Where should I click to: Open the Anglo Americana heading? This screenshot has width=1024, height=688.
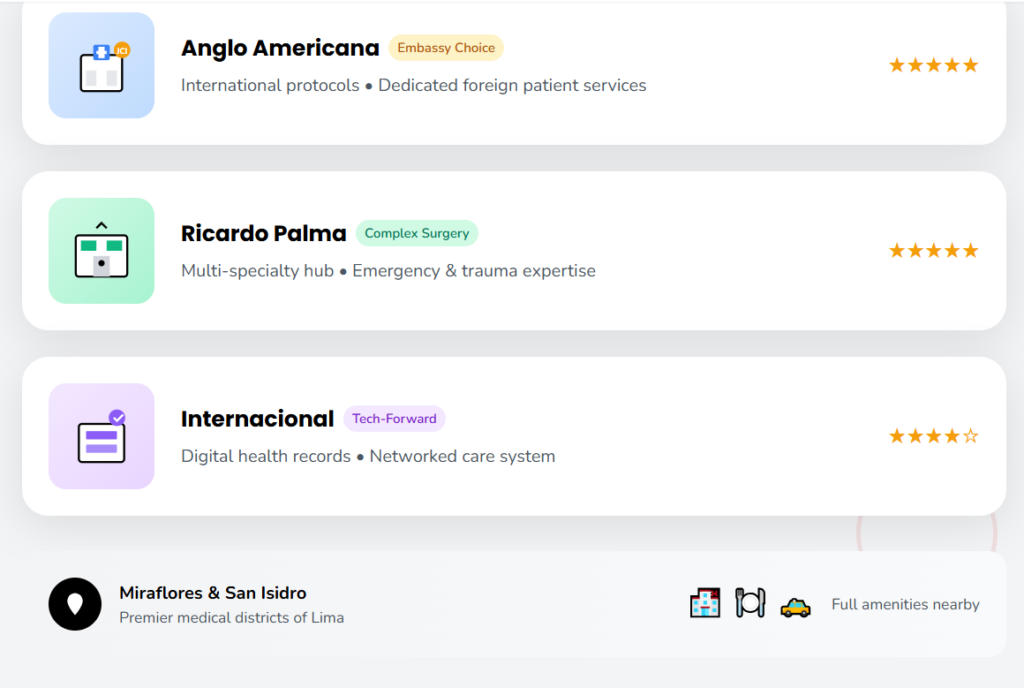(280, 48)
